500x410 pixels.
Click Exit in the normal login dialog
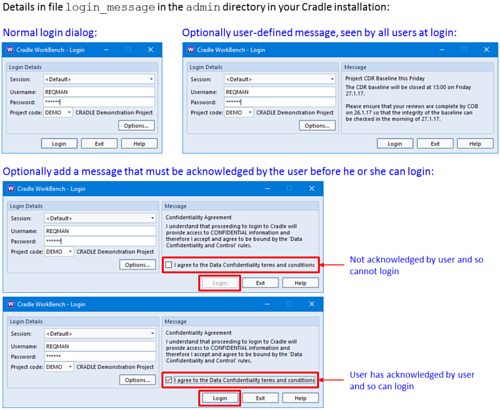click(x=99, y=144)
